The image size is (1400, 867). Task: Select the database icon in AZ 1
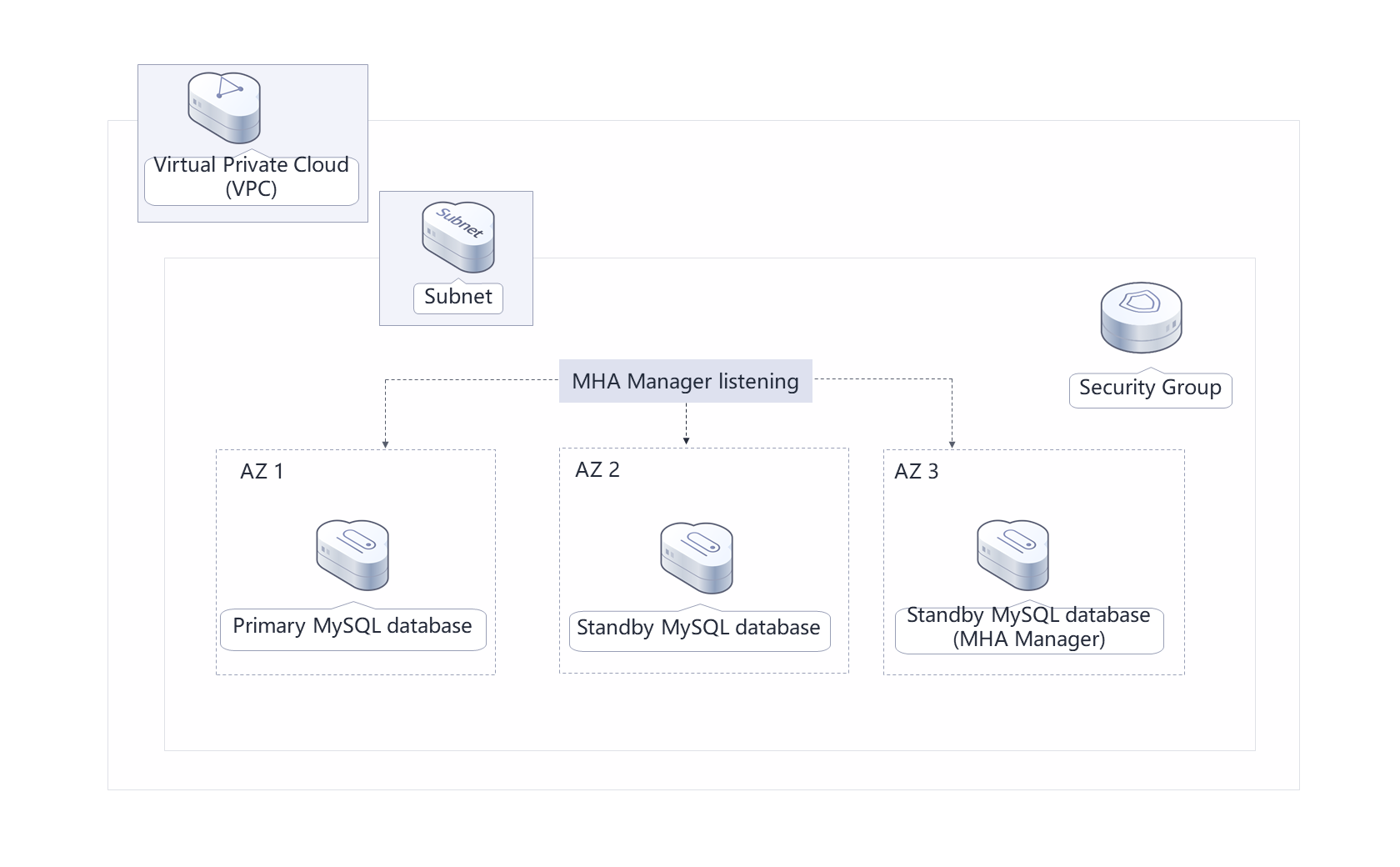coord(352,555)
